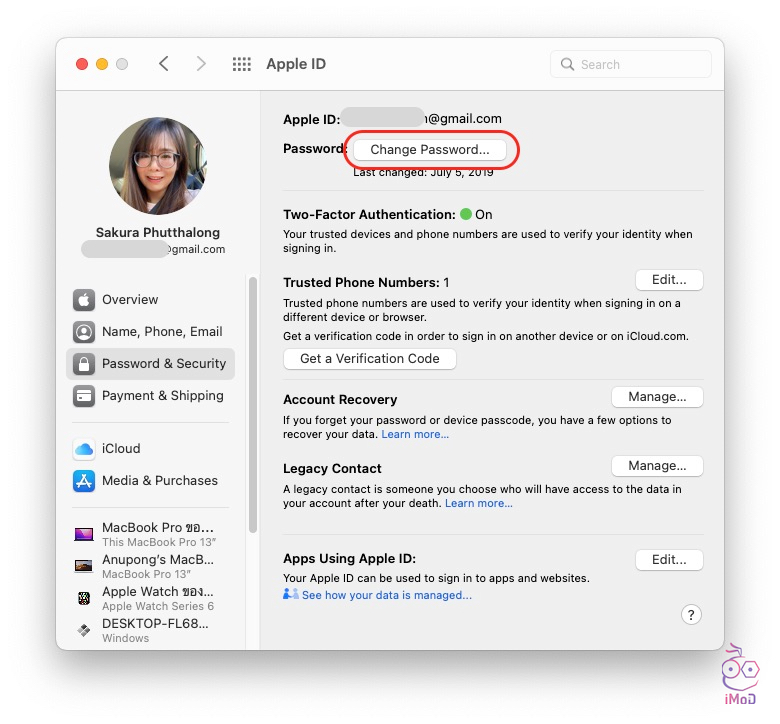
Task: Edit the Trusted Phone Numbers
Action: coord(669,280)
